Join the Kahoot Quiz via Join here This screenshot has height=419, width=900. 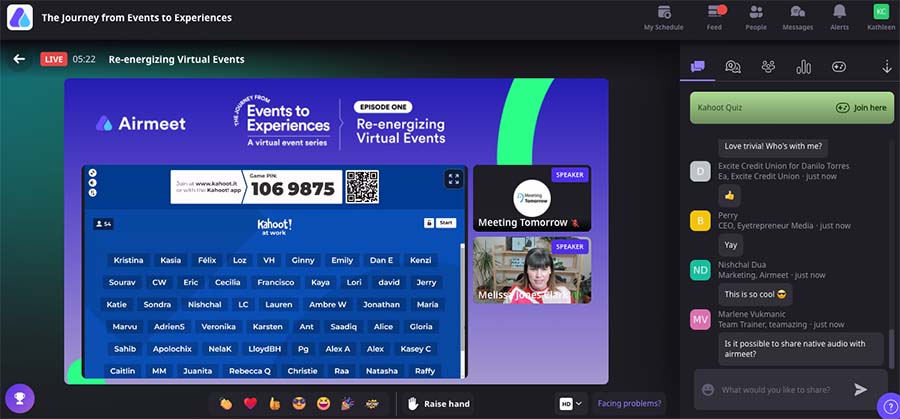(861, 107)
